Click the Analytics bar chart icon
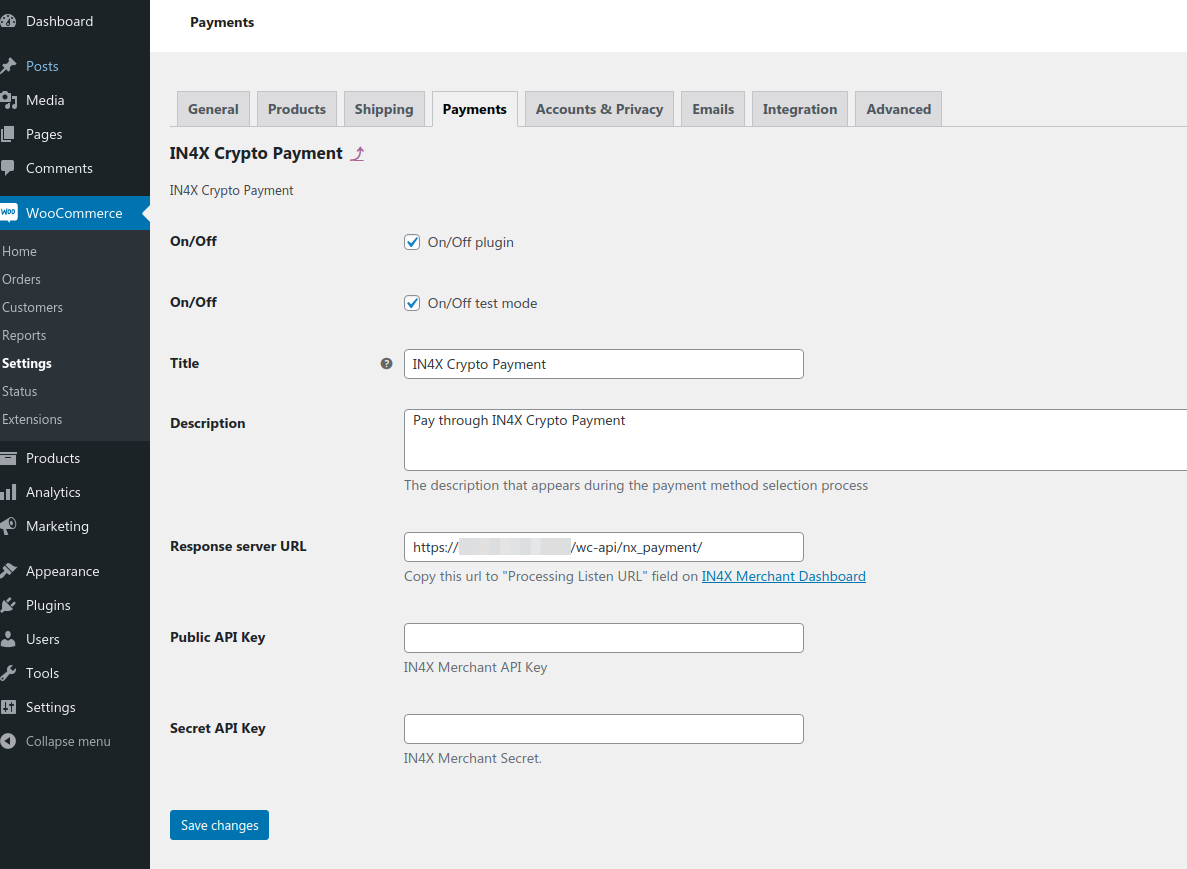The image size is (1187, 869). (8, 492)
